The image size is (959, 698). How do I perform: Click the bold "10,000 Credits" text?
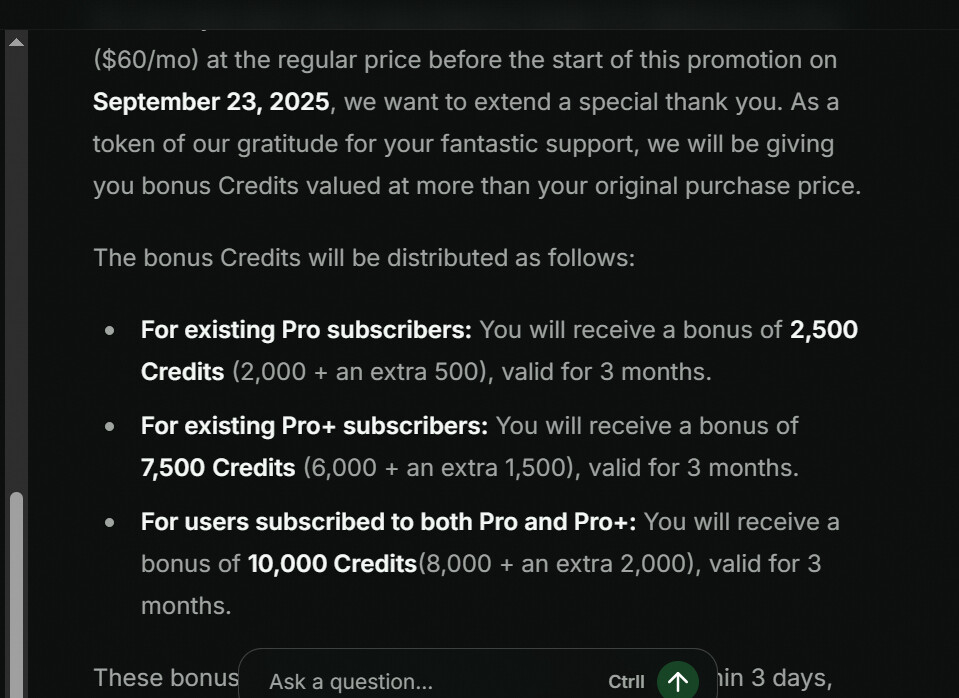pos(332,564)
